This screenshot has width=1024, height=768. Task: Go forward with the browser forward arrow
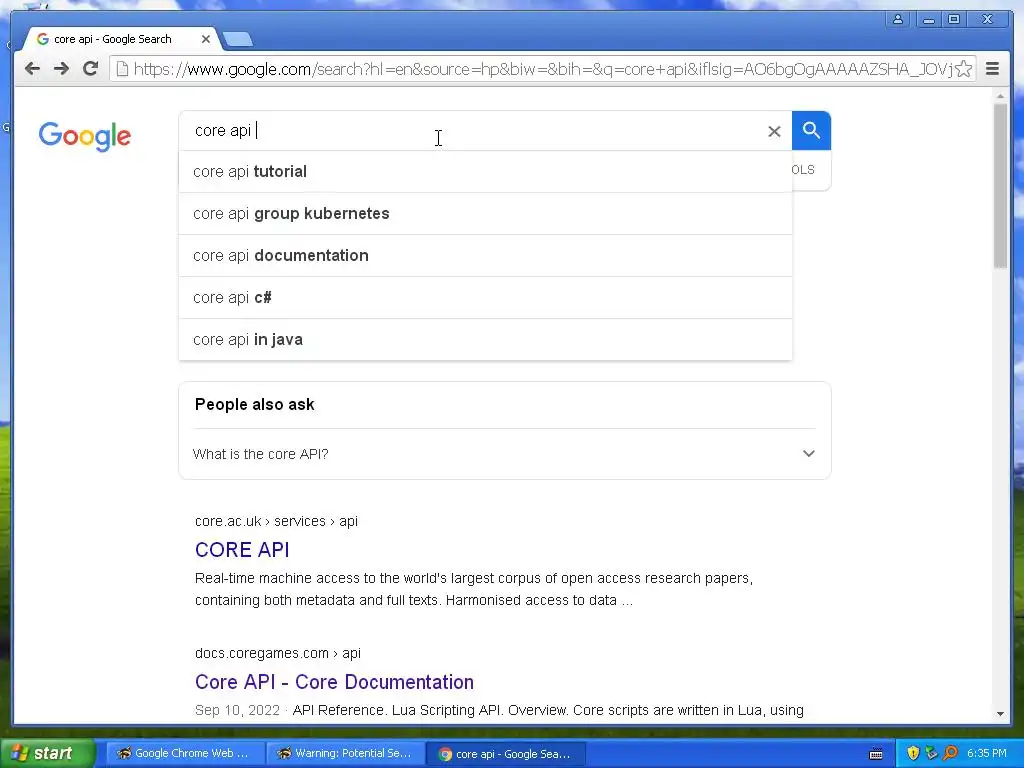tap(61, 69)
